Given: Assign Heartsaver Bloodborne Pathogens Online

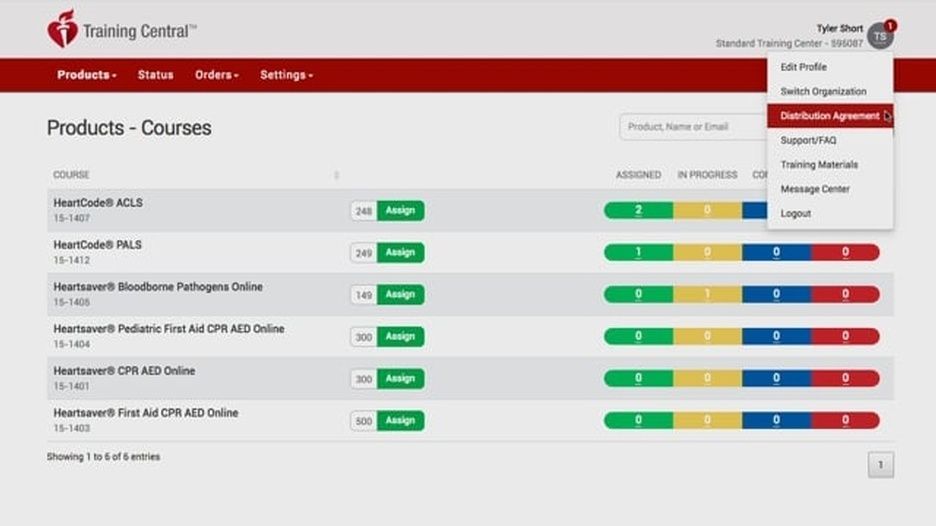Looking at the screenshot, I should (x=401, y=294).
